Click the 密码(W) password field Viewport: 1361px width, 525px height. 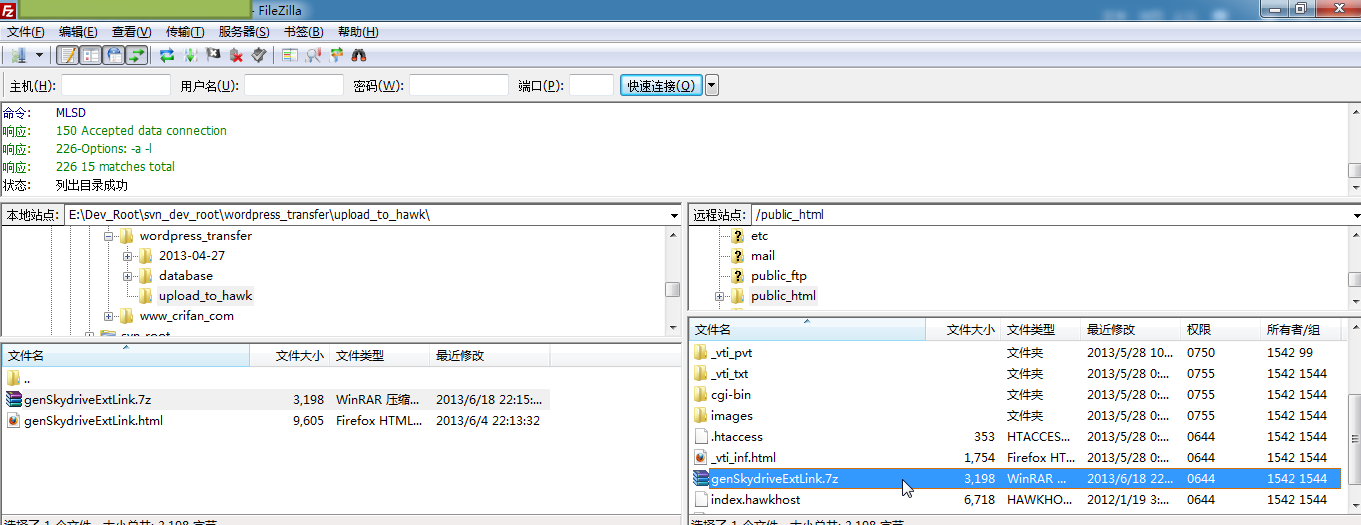coord(459,85)
